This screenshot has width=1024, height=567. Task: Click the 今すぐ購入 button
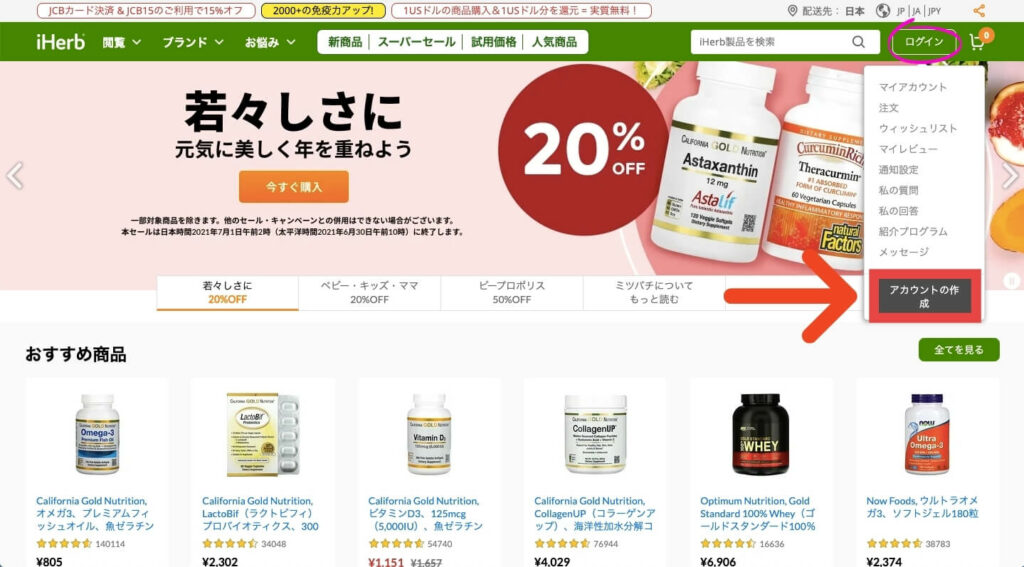(293, 187)
